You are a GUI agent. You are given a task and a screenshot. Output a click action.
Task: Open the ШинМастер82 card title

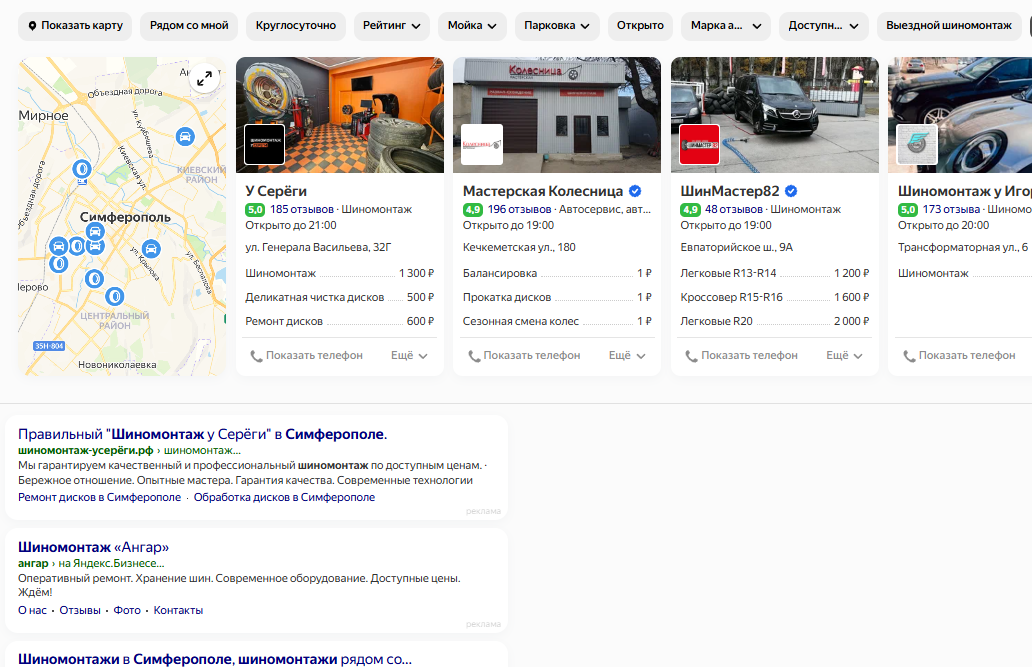point(729,191)
